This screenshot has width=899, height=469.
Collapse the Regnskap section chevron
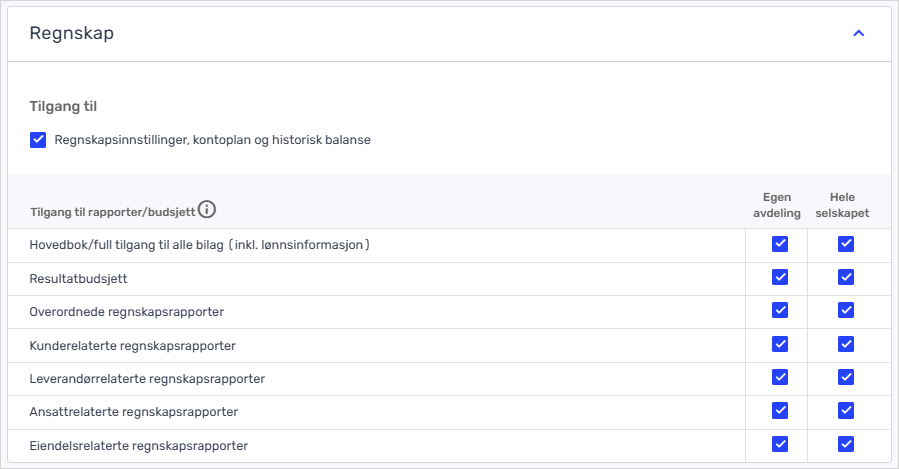(x=858, y=34)
